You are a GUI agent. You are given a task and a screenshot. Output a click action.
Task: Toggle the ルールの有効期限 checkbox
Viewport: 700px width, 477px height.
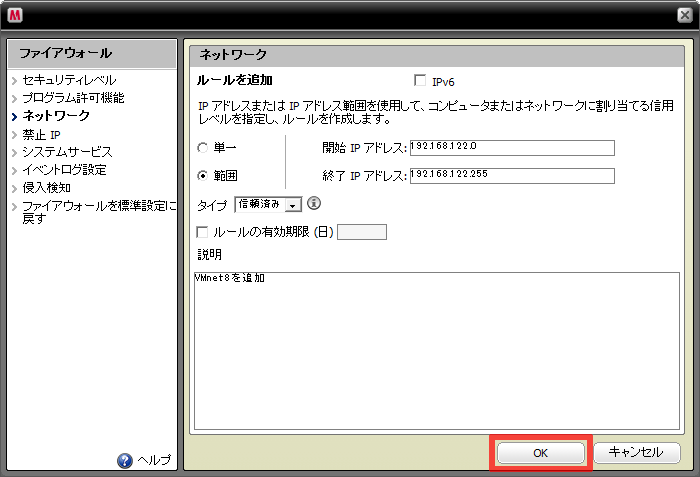click(203, 232)
